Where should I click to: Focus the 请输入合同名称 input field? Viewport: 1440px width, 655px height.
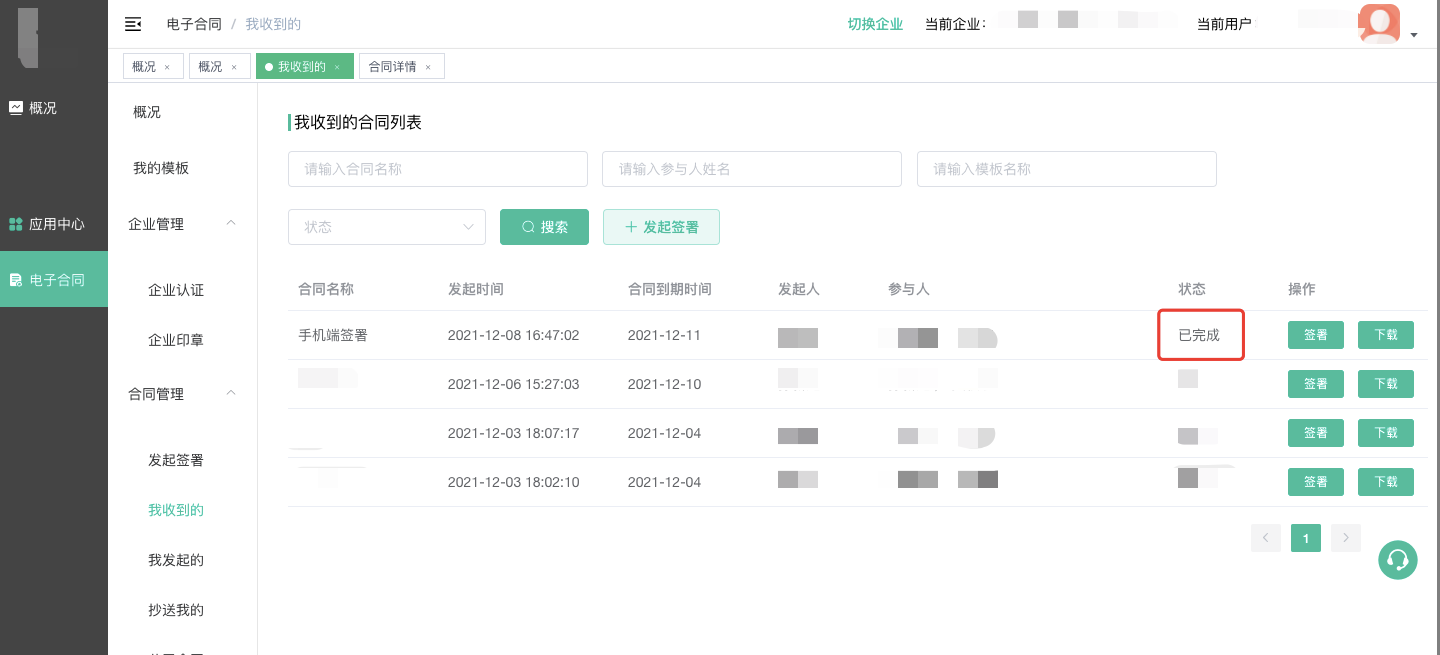coord(438,169)
